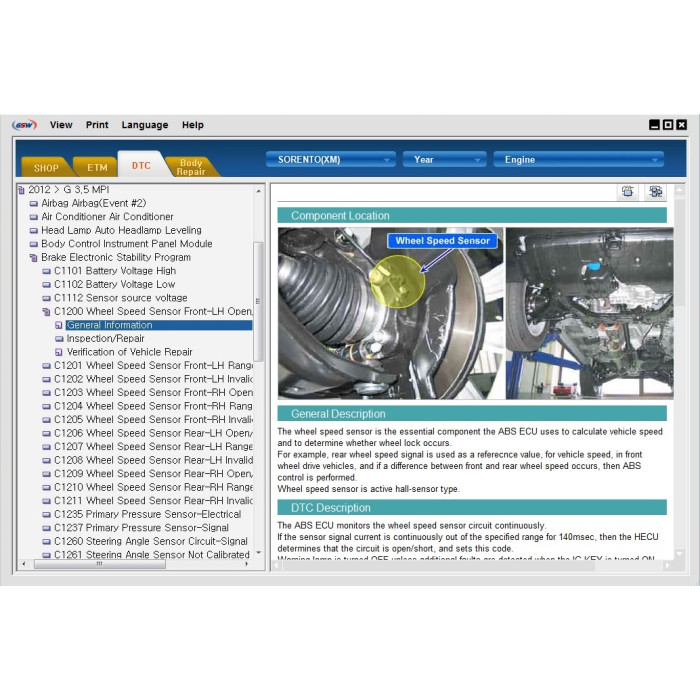Click the tree vertical scrollbar thumb

[x=258, y=301]
